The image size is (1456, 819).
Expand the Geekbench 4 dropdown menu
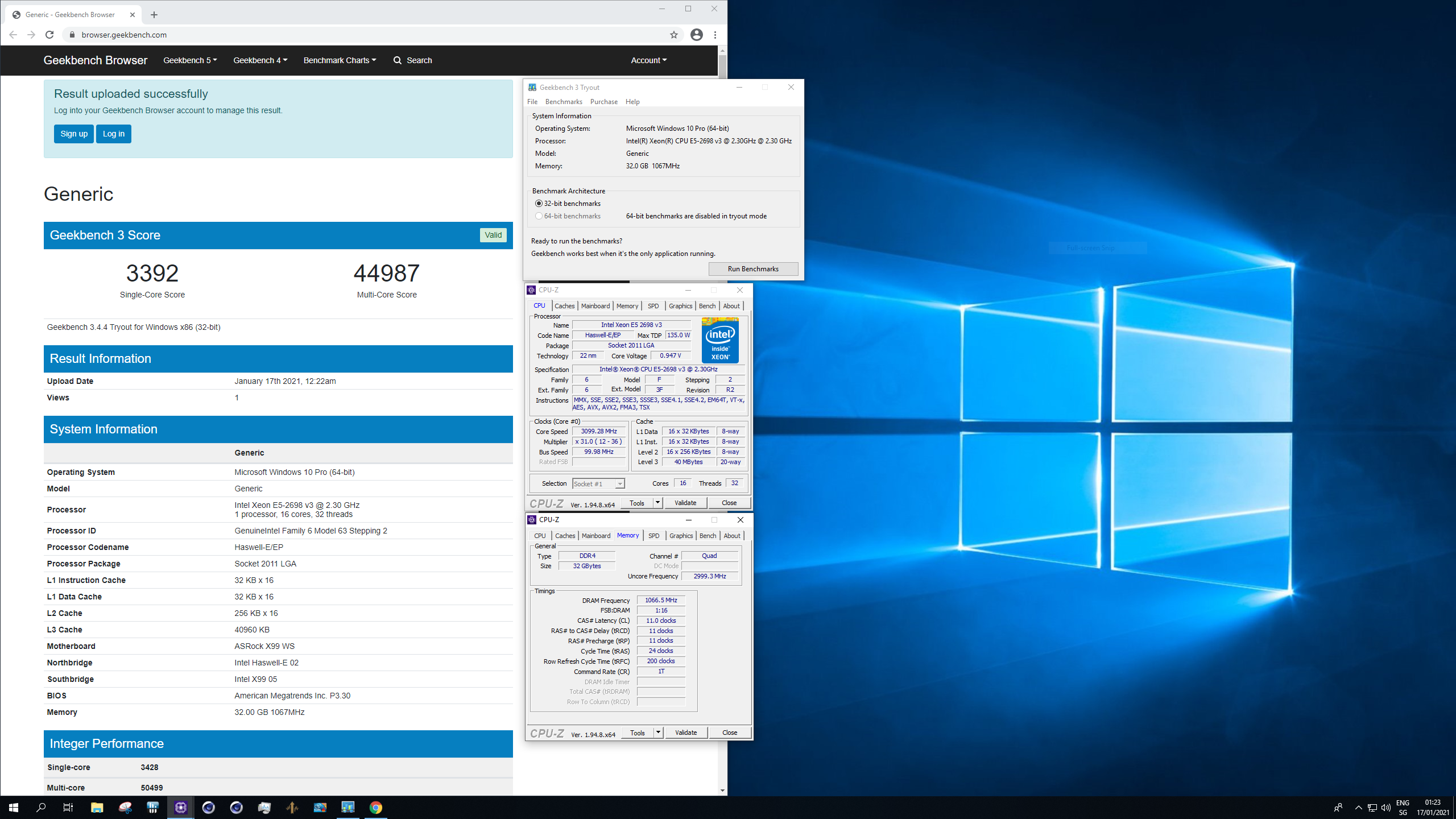(x=260, y=60)
